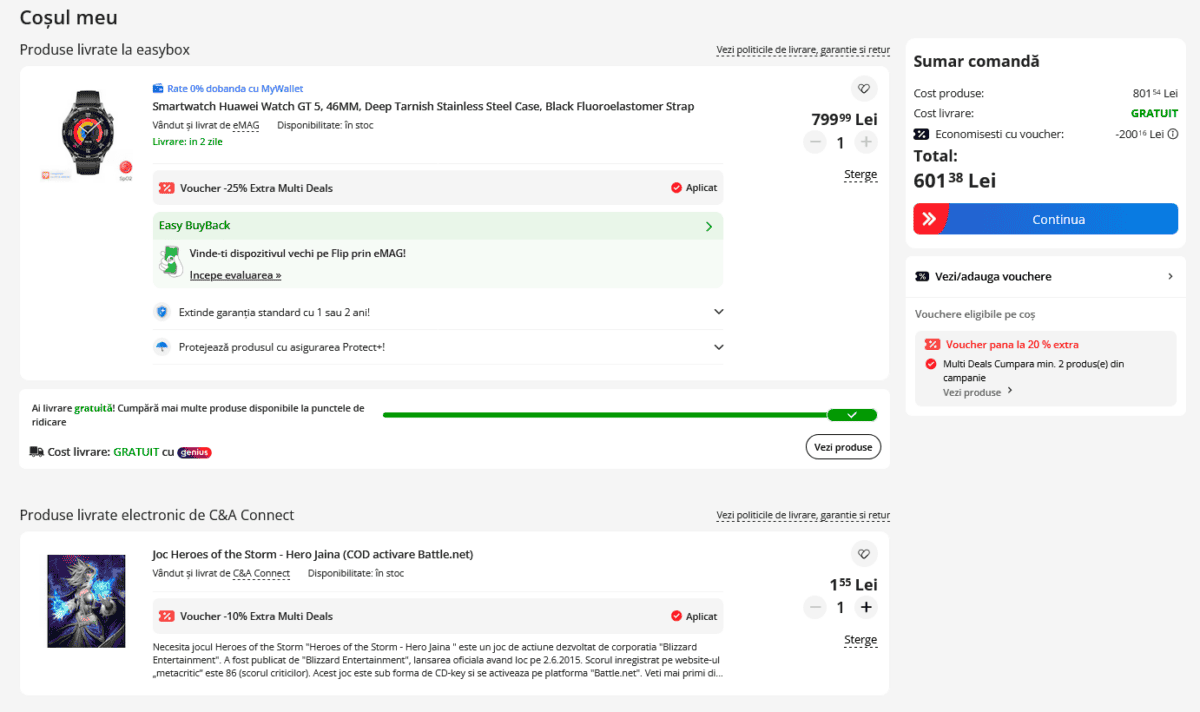1200x712 pixels.
Task: Click the warranty shield icon
Action: (162, 312)
